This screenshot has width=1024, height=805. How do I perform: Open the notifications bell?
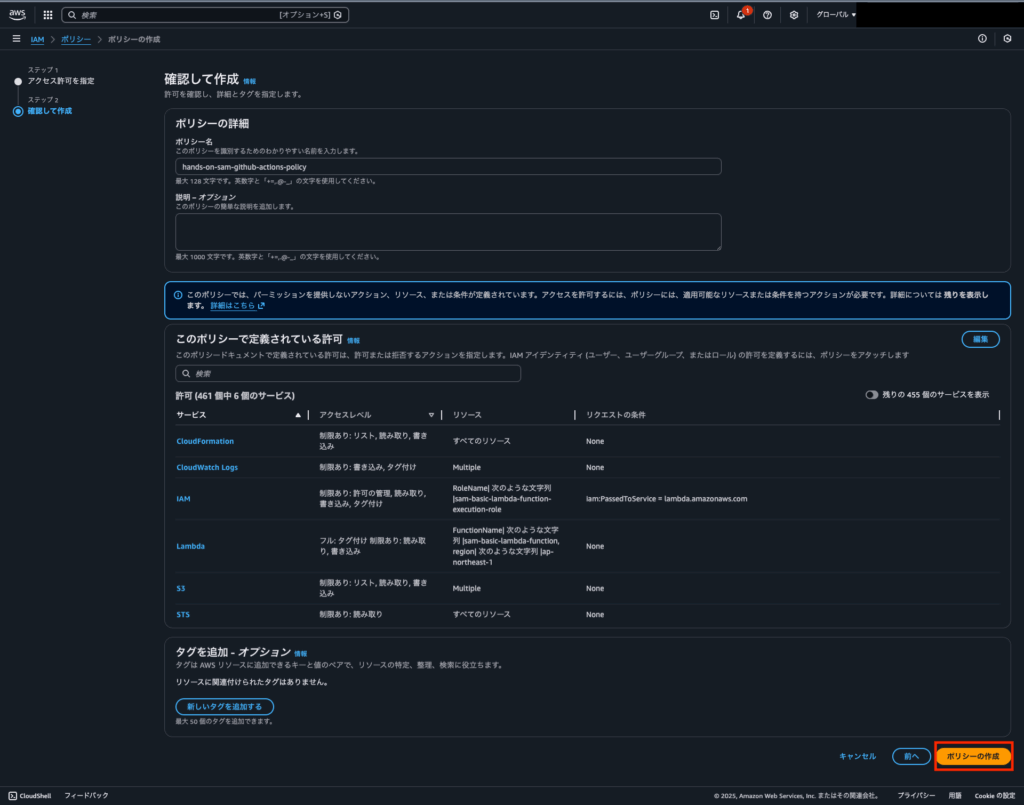(741, 15)
